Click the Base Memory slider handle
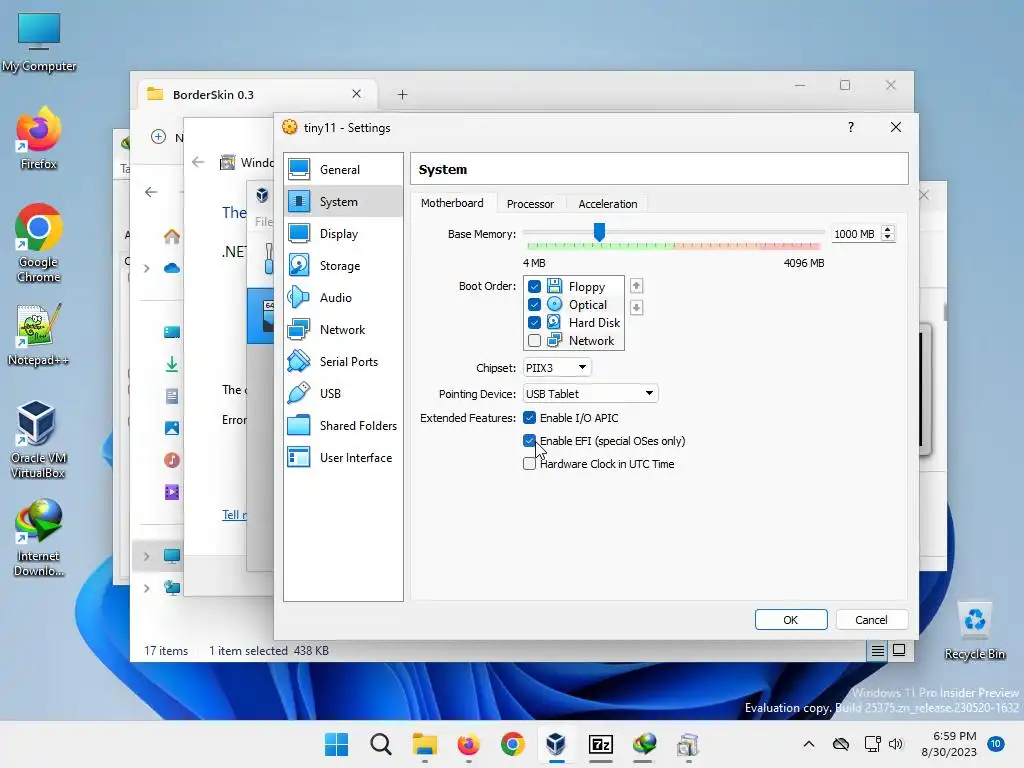Image resolution: width=1024 pixels, height=768 pixels. point(599,232)
